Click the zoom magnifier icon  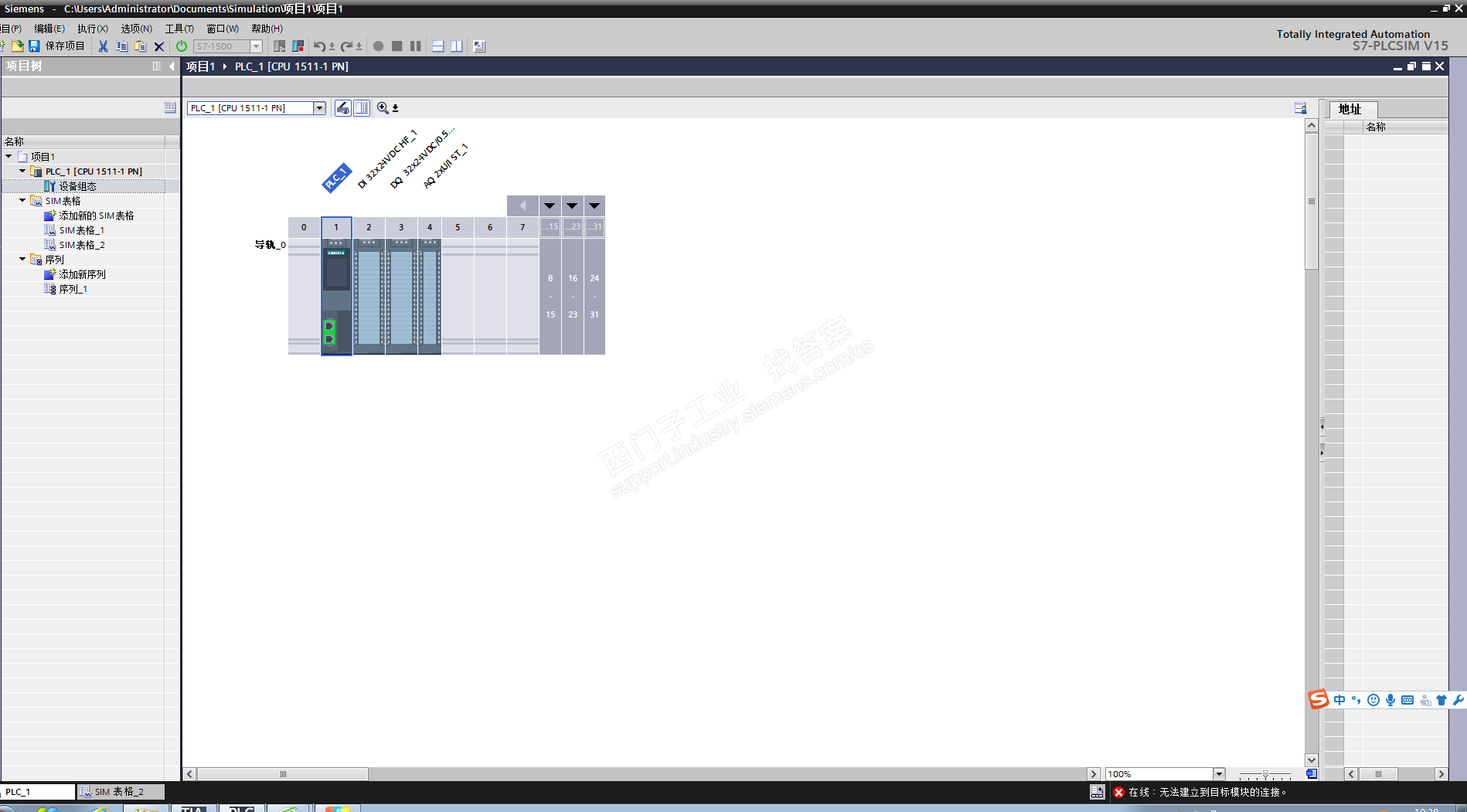[383, 108]
